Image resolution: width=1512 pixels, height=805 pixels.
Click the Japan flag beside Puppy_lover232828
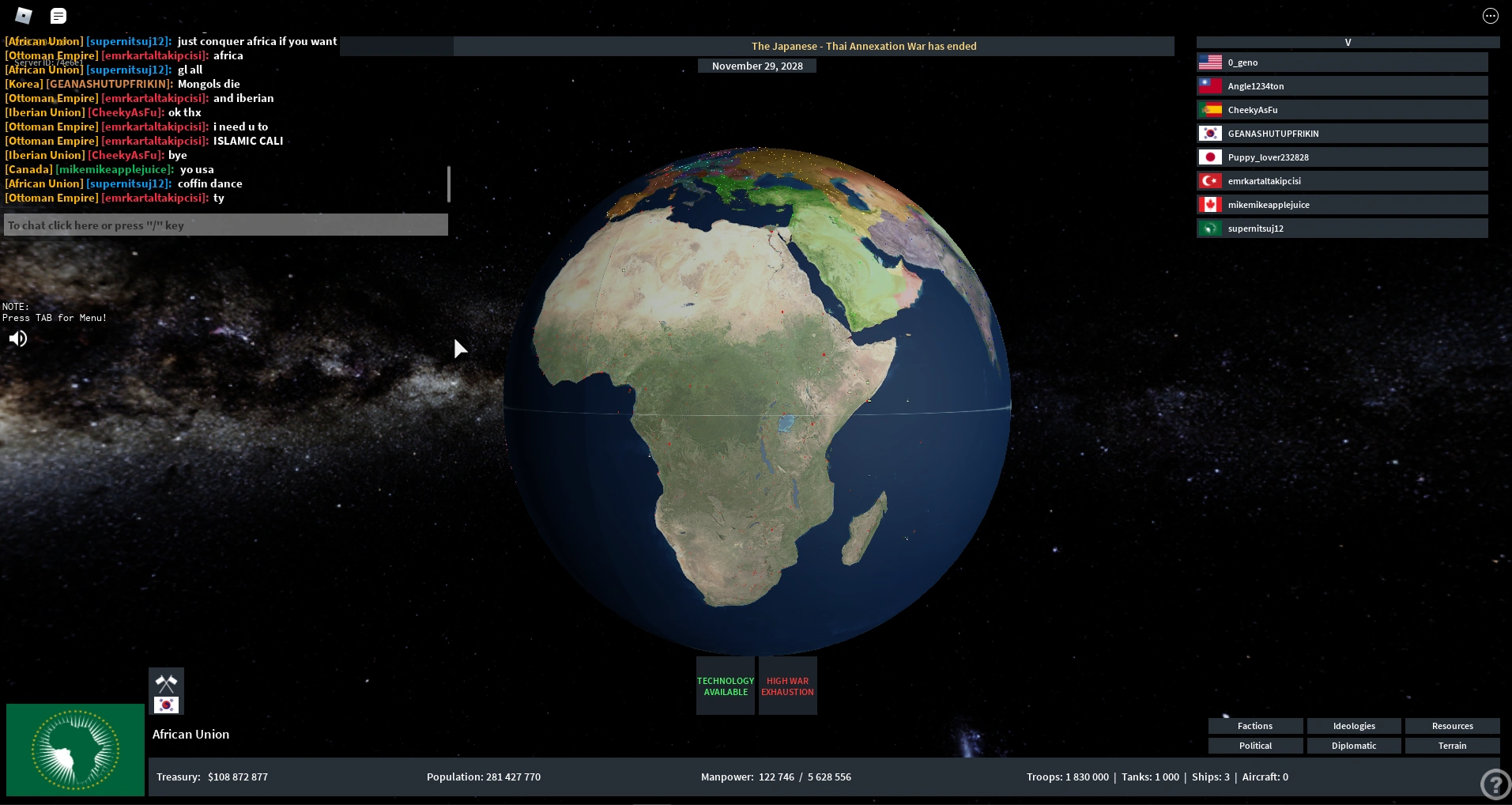1210,157
